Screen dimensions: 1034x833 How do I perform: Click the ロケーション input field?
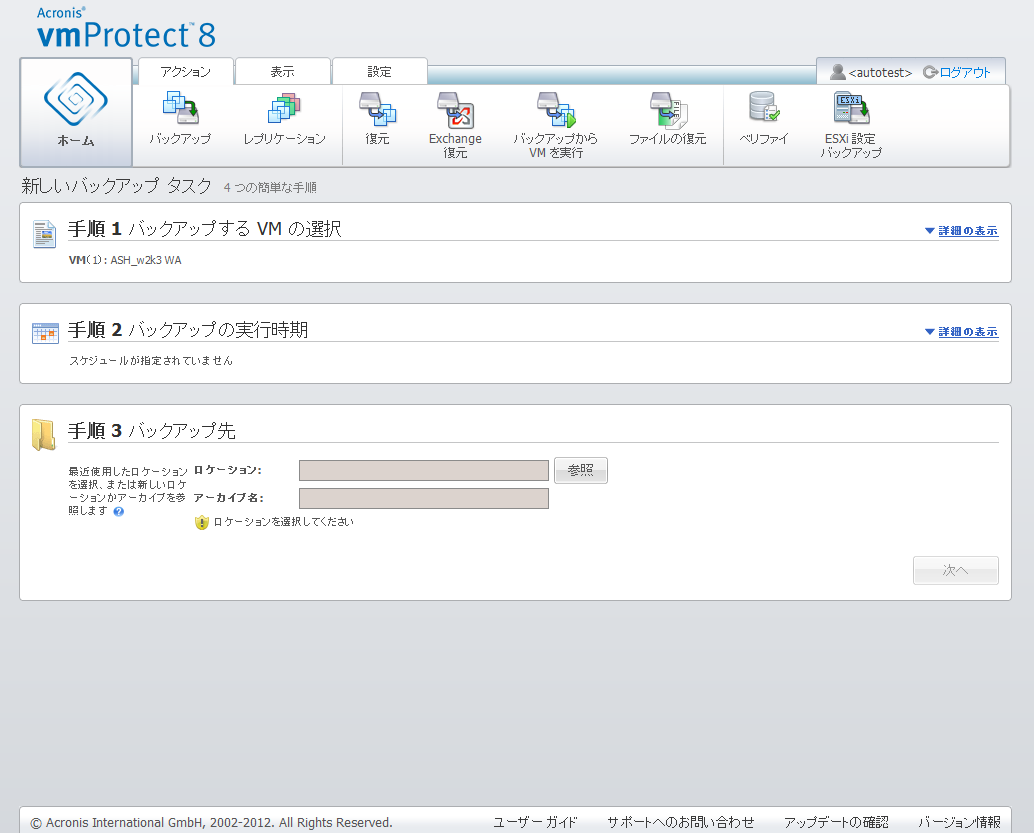pos(424,471)
